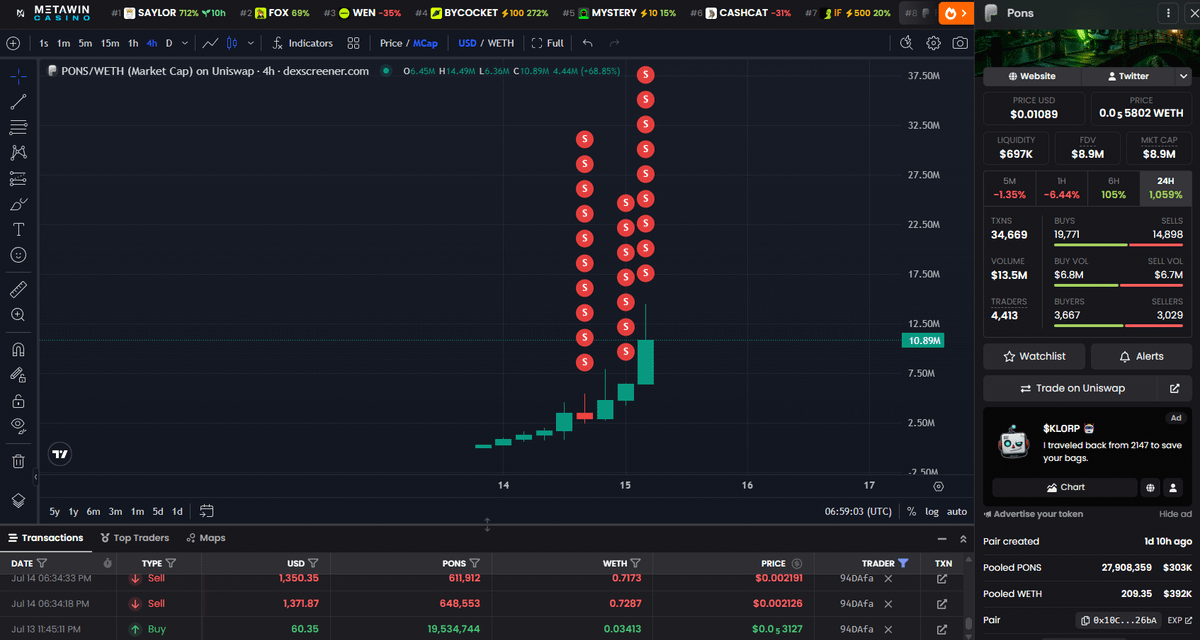Pick the text annotation tool
The image size is (1200, 640).
pyautogui.click(x=18, y=230)
